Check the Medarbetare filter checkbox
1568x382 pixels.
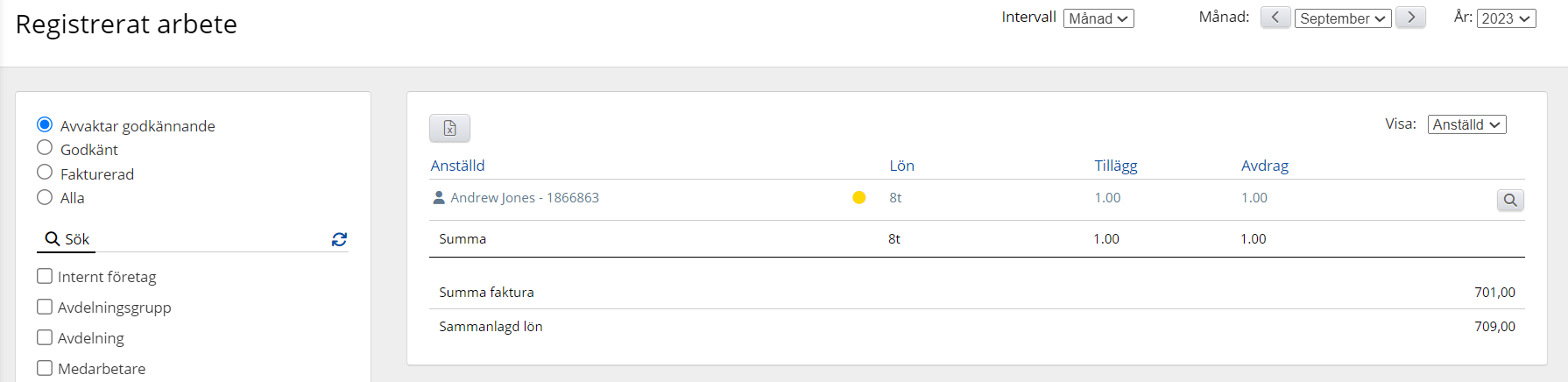click(x=45, y=368)
